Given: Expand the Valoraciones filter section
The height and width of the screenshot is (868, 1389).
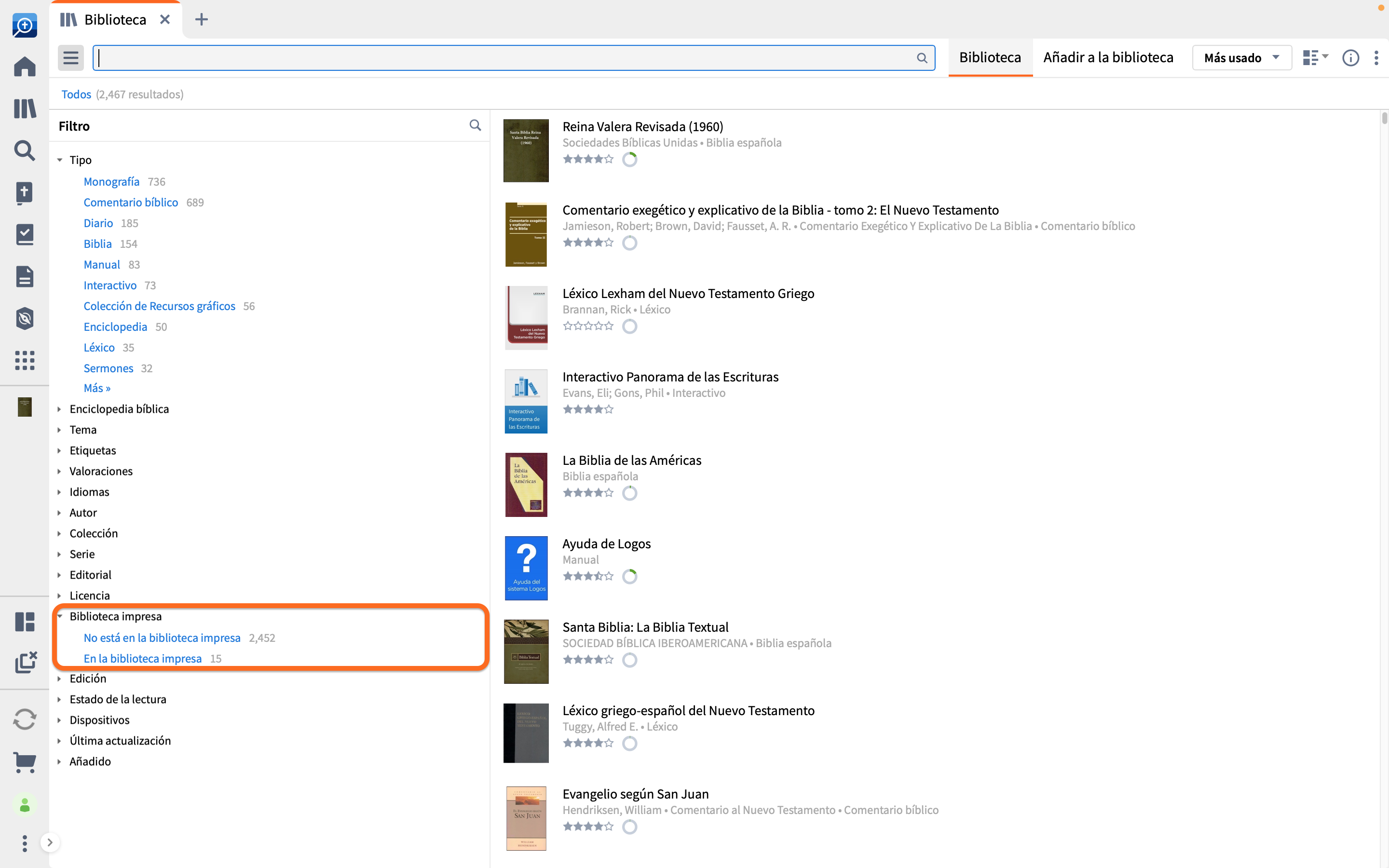Looking at the screenshot, I should coord(59,471).
